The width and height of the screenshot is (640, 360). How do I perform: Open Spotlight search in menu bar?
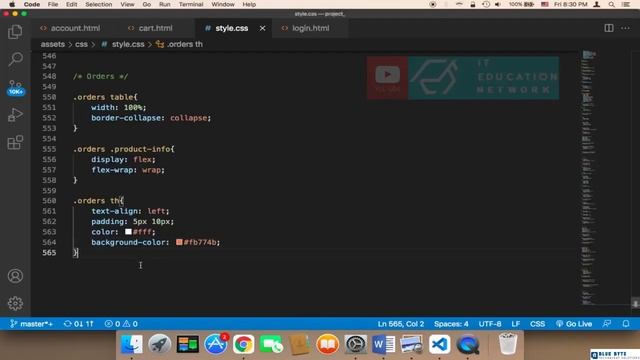coord(611,4)
